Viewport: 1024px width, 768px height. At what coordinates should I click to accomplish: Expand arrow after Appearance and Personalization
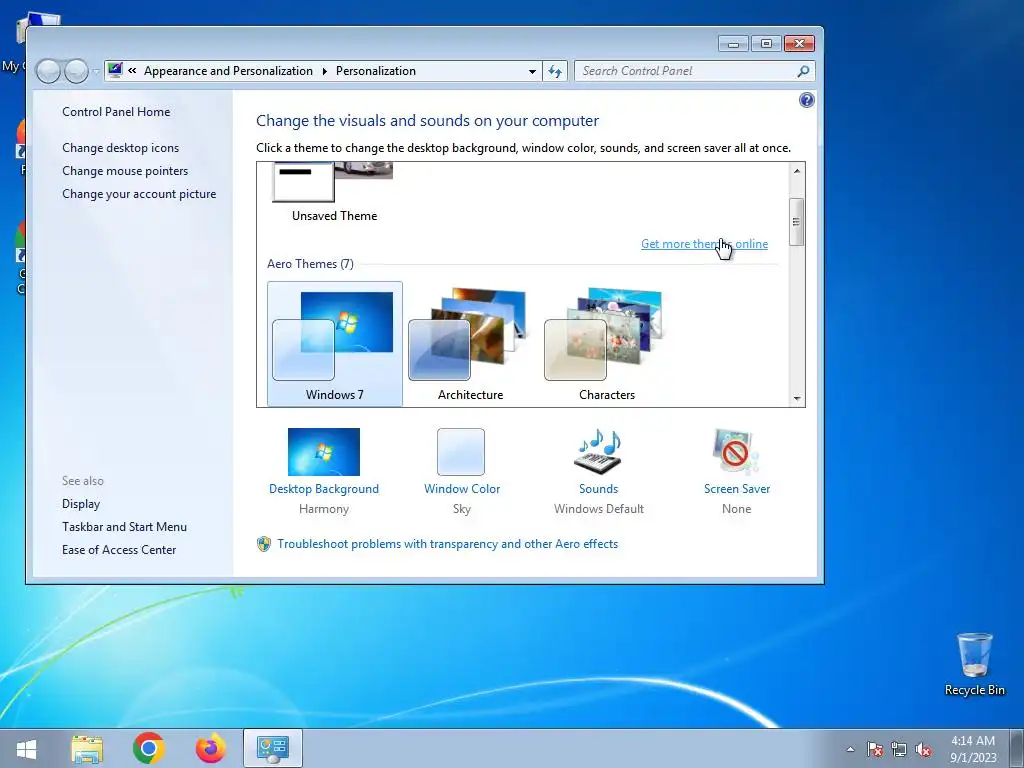click(x=325, y=71)
